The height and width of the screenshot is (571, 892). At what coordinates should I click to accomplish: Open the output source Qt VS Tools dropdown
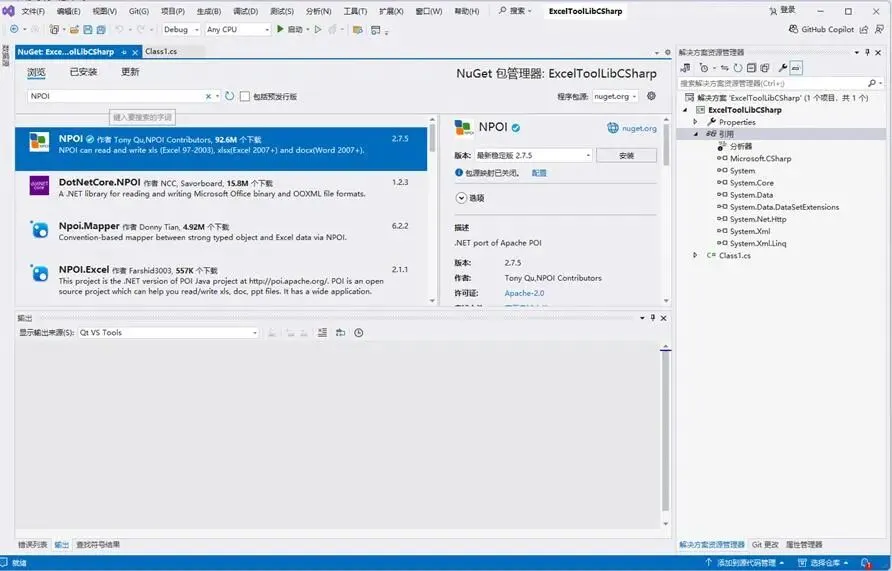pos(169,333)
